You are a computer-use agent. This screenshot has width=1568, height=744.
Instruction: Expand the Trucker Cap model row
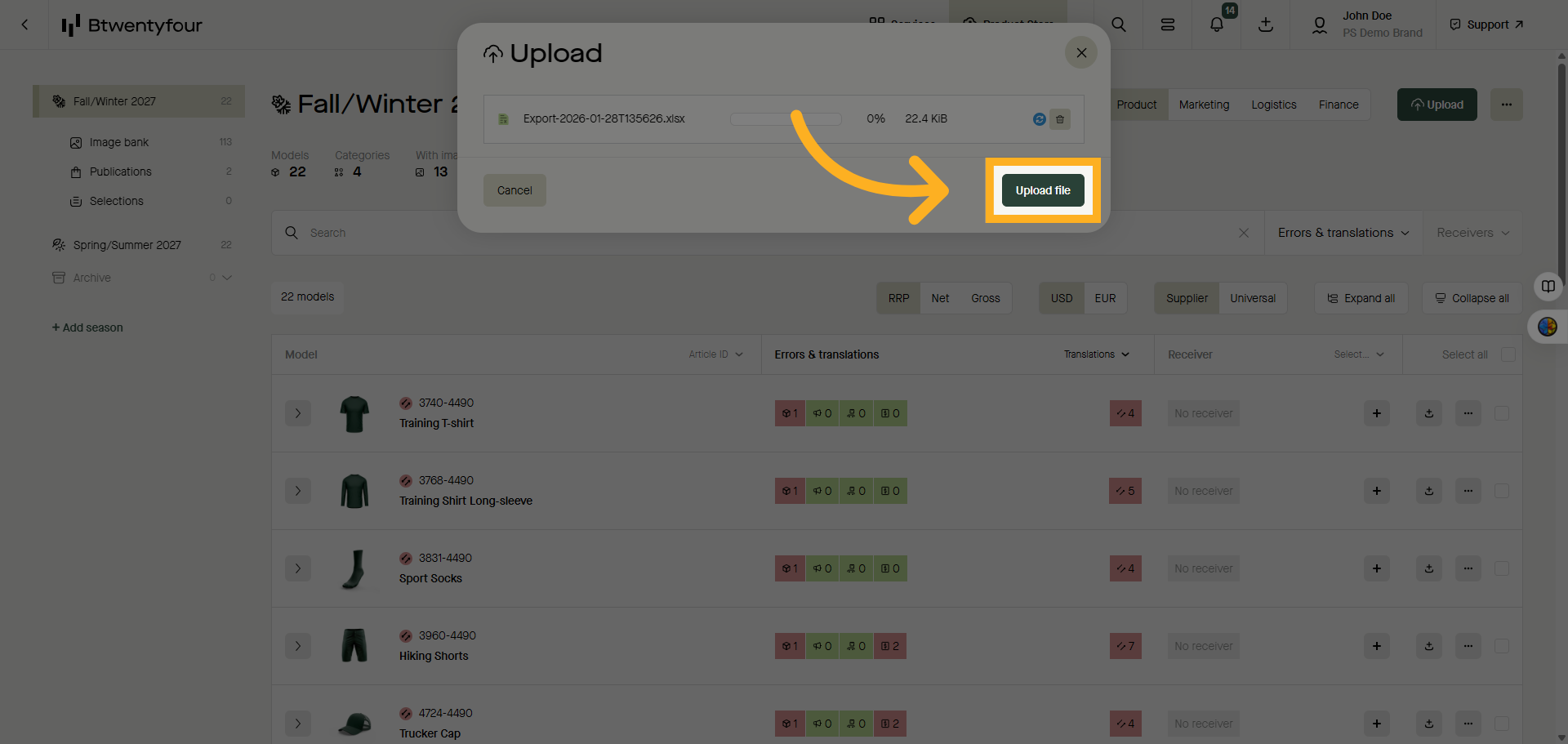298,724
